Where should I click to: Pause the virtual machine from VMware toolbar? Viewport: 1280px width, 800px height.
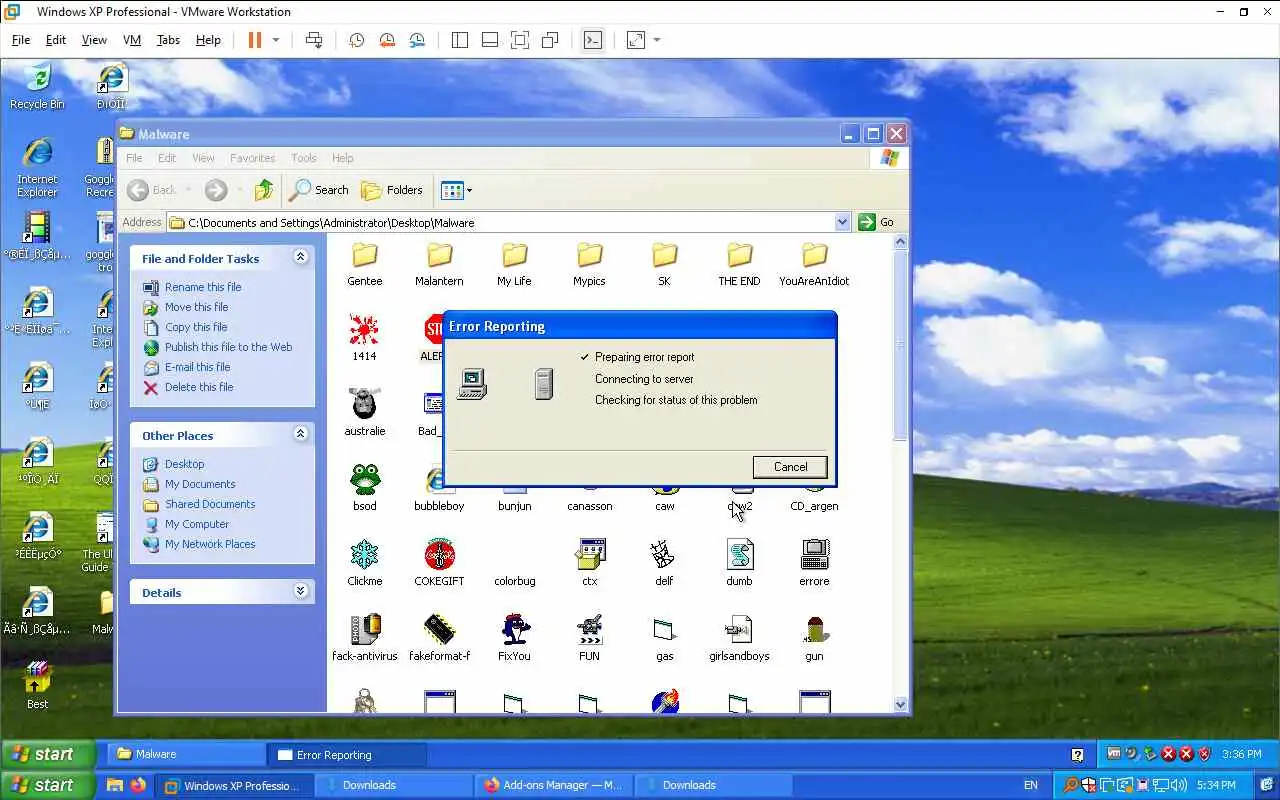point(254,40)
